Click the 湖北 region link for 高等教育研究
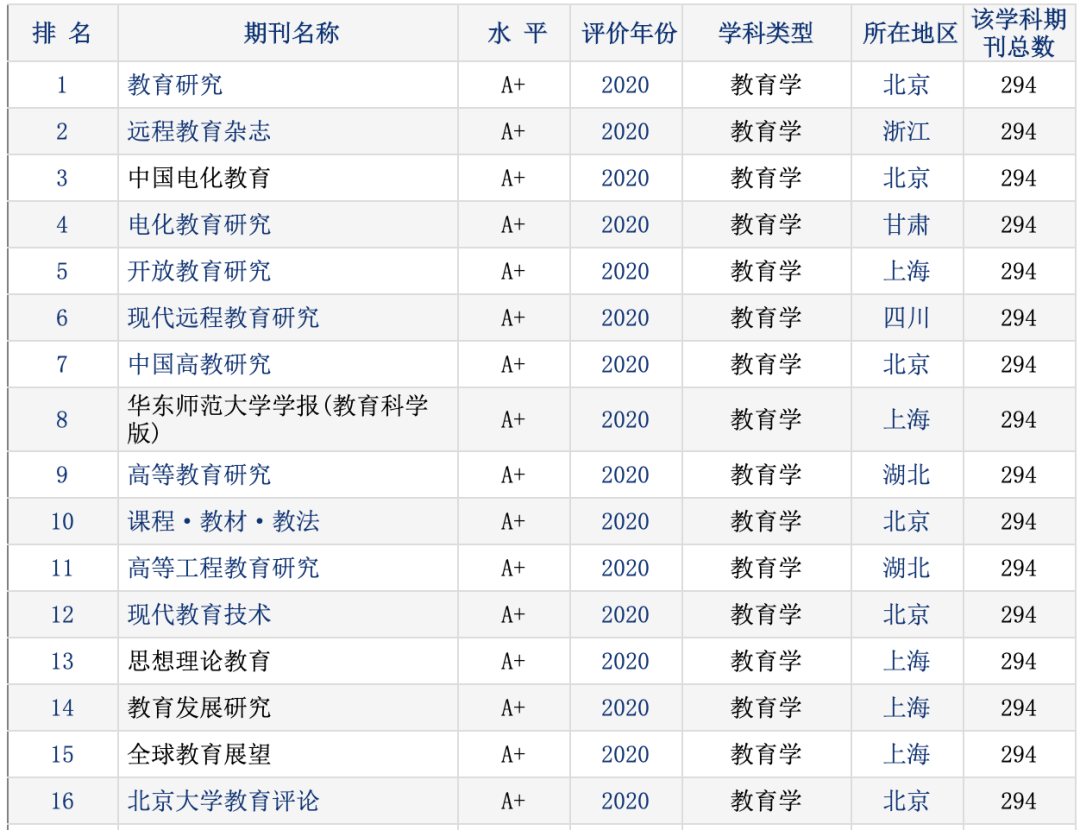The height and width of the screenshot is (830, 1080). (906, 475)
